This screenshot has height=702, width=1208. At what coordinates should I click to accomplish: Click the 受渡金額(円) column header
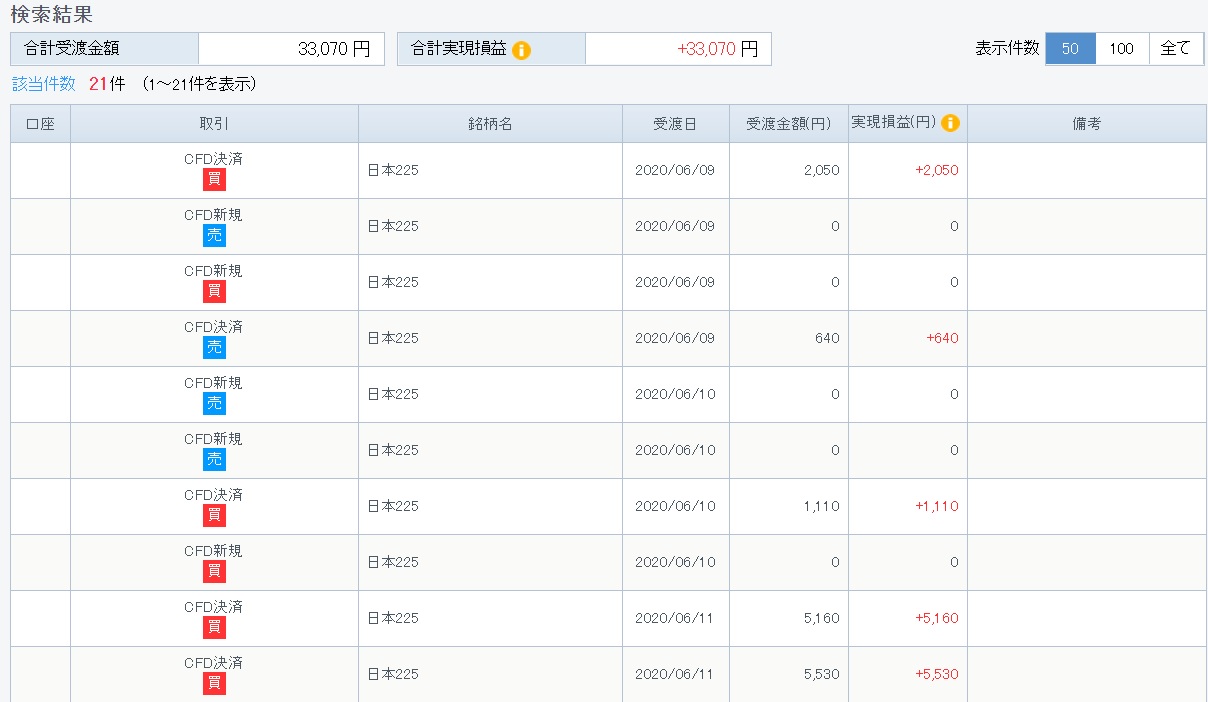[788, 124]
